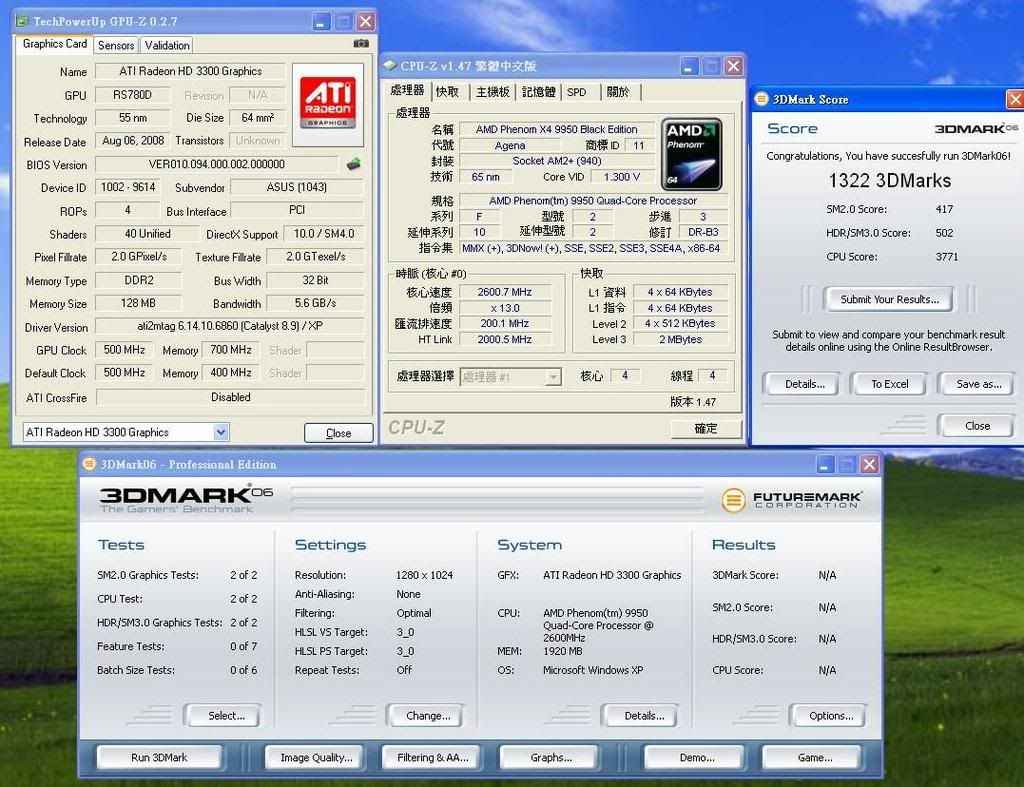
Task: Click Change under Settings in 3DMark06
Action: coord(428,716)
